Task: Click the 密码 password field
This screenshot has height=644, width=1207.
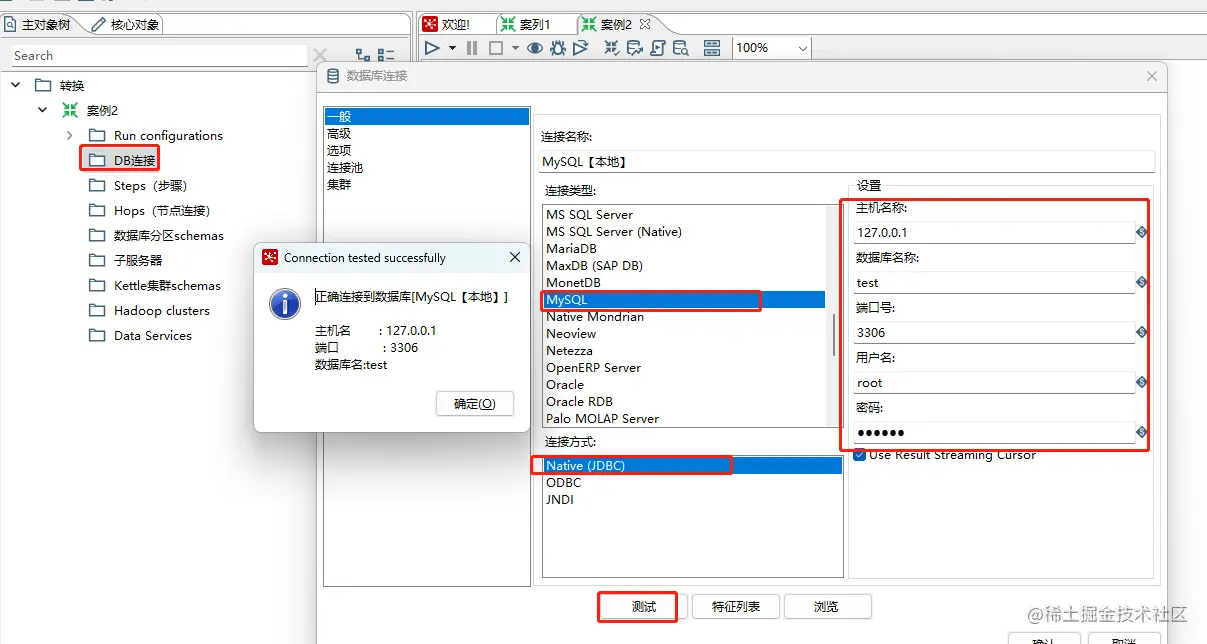Action: 995,432
